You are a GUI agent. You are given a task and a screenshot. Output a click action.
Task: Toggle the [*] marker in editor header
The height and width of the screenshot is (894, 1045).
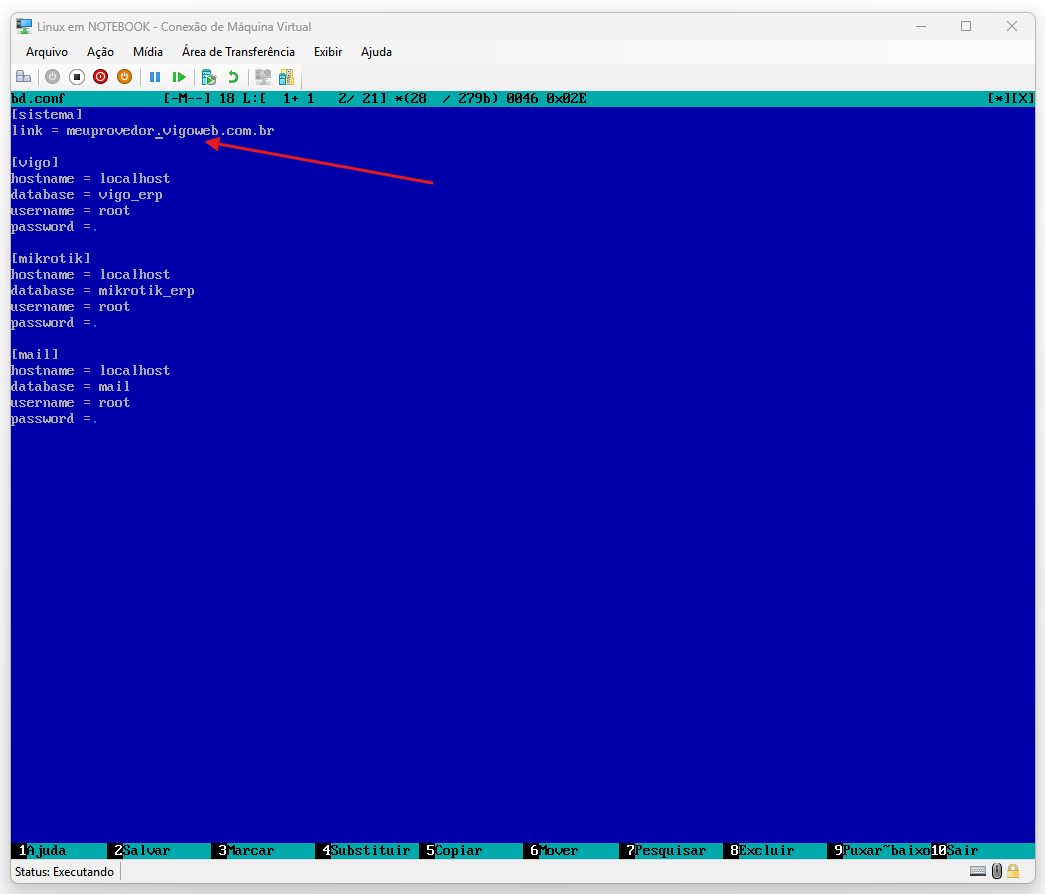(997, 99)
